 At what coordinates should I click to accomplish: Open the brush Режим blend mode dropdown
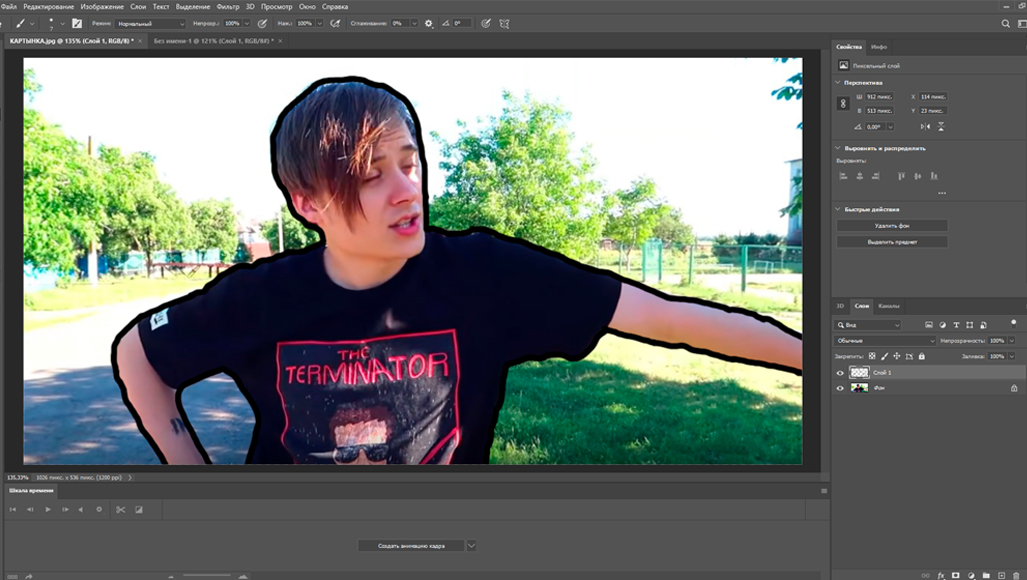[x=150, y=22]
